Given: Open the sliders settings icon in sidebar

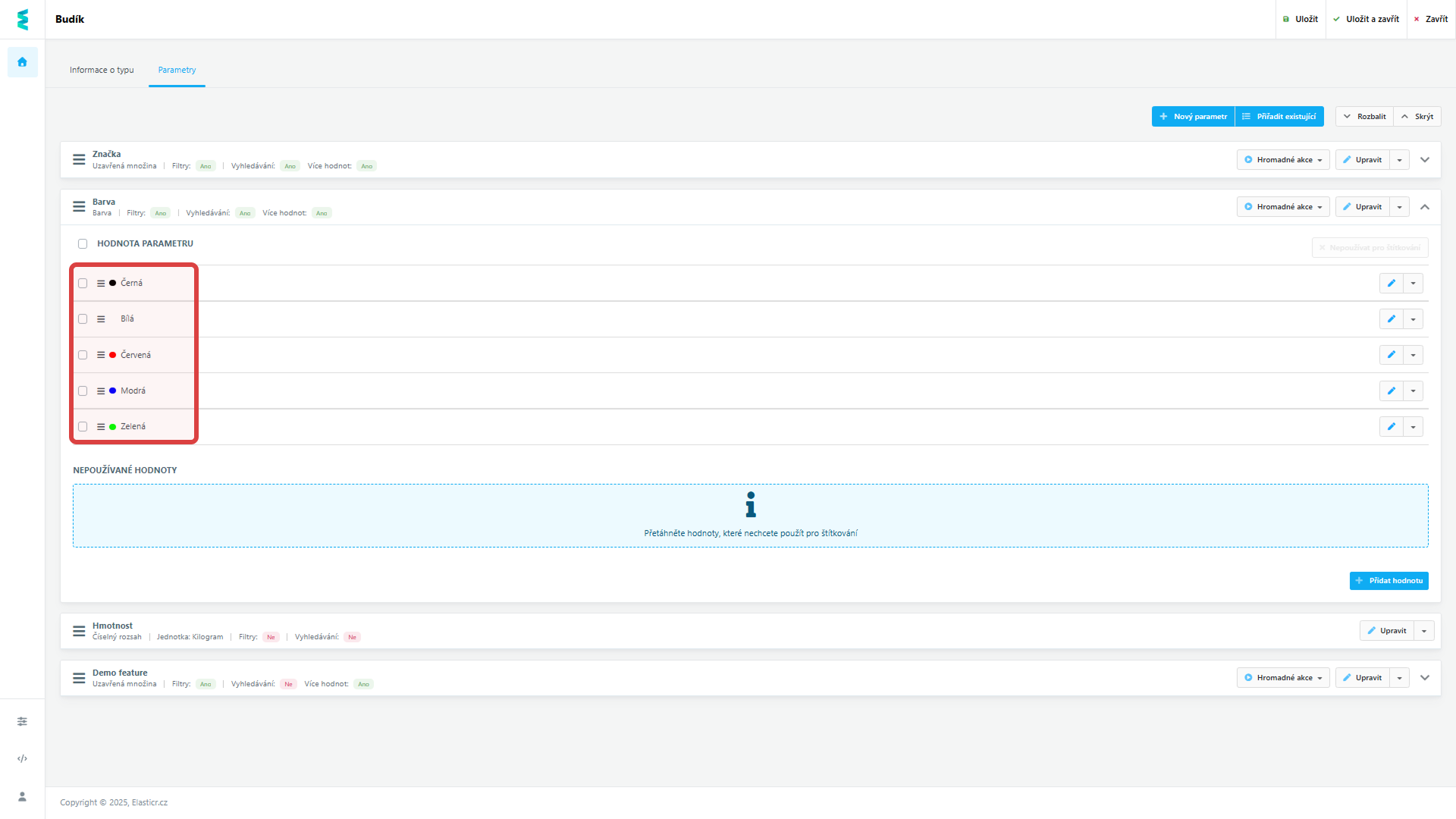Looking at the screenshot, I should point(22,721).
